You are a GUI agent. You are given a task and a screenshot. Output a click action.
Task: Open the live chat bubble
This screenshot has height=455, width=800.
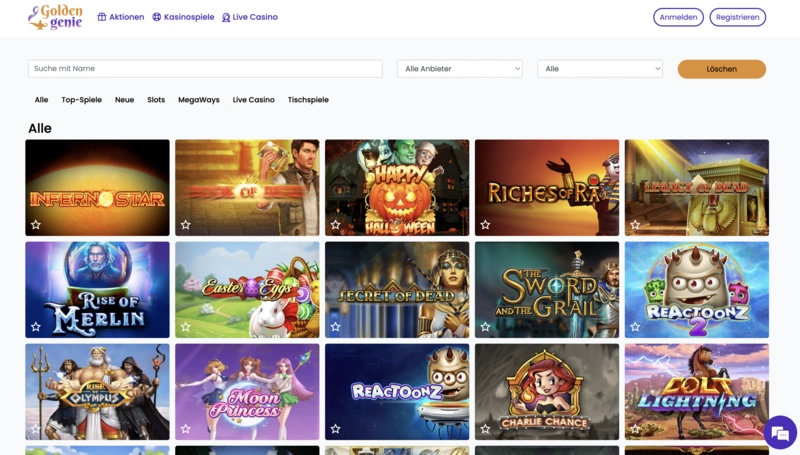pos(780,433)
